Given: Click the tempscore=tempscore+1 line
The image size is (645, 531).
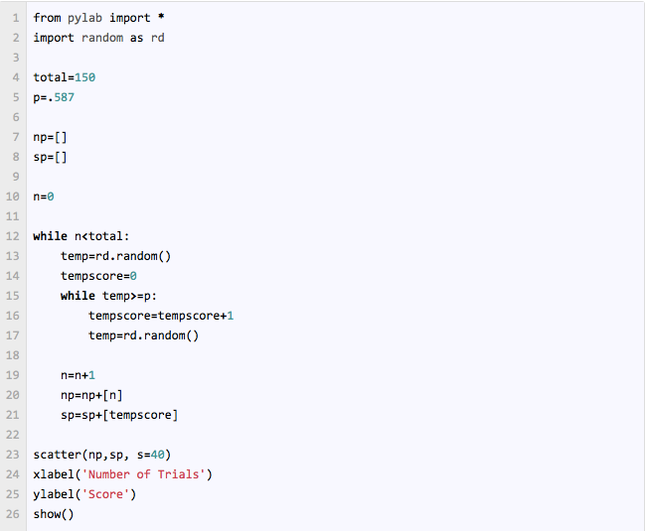Looking at the screenshot, I should tap(160, 315).
